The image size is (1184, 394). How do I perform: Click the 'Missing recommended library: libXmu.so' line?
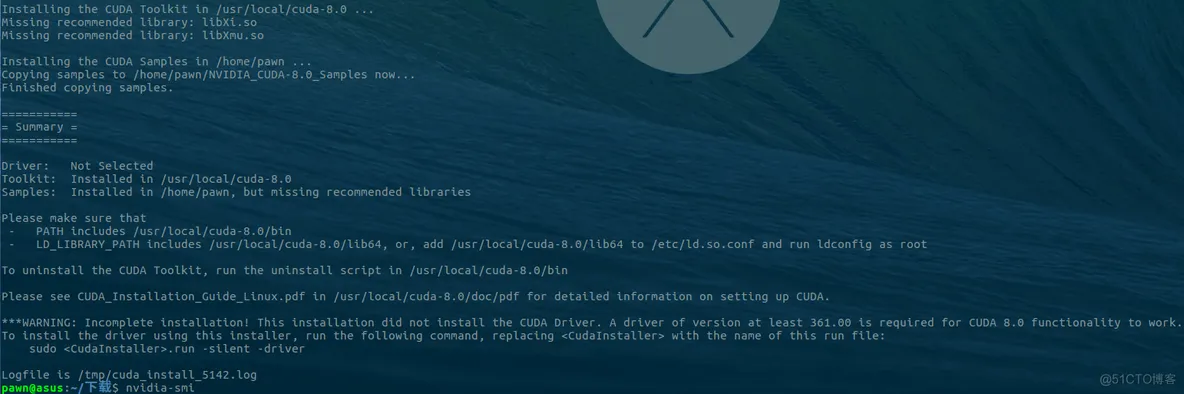click(x=133, y=35)
